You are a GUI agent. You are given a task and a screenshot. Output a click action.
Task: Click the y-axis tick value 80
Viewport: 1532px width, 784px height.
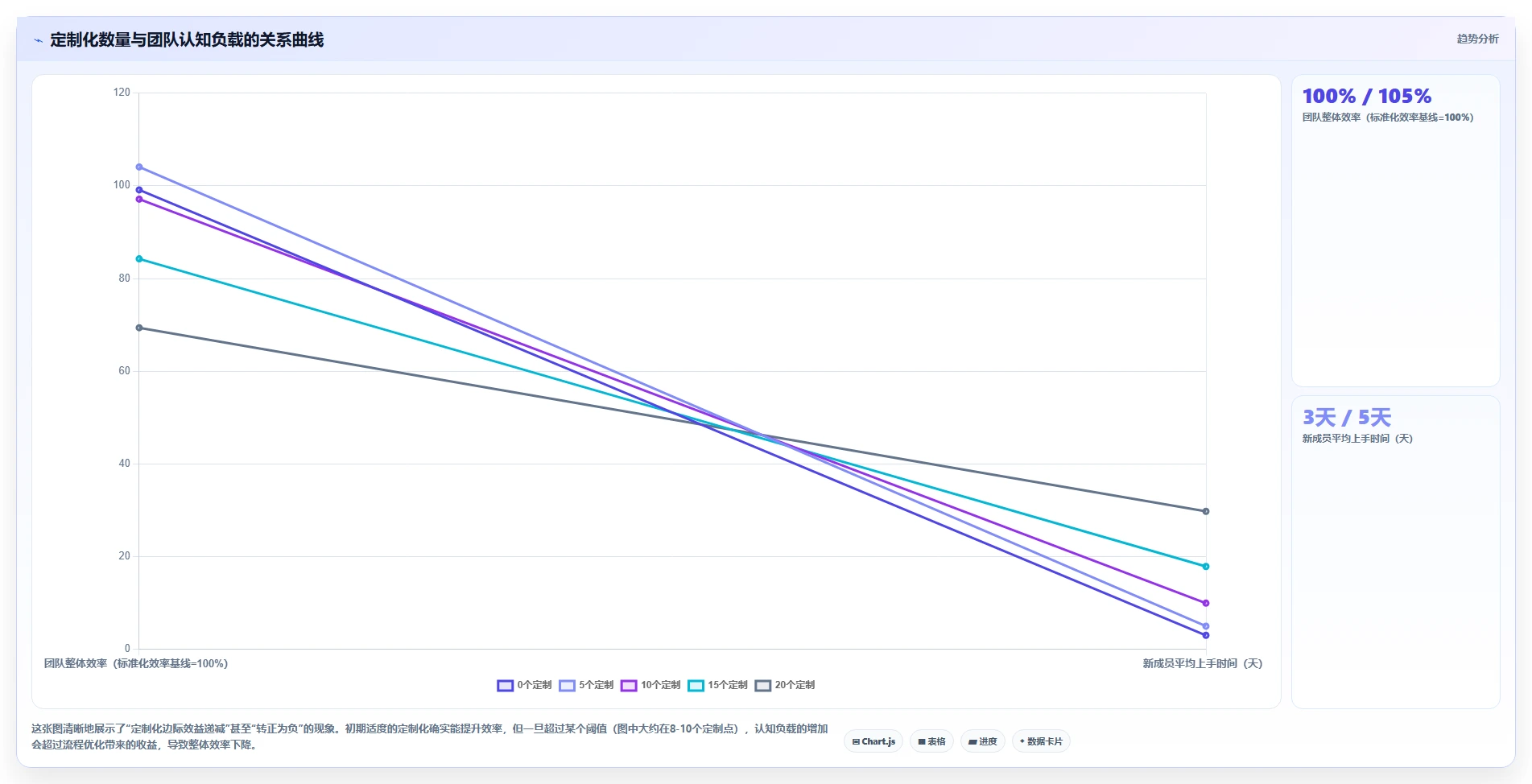tap(124, 279)
